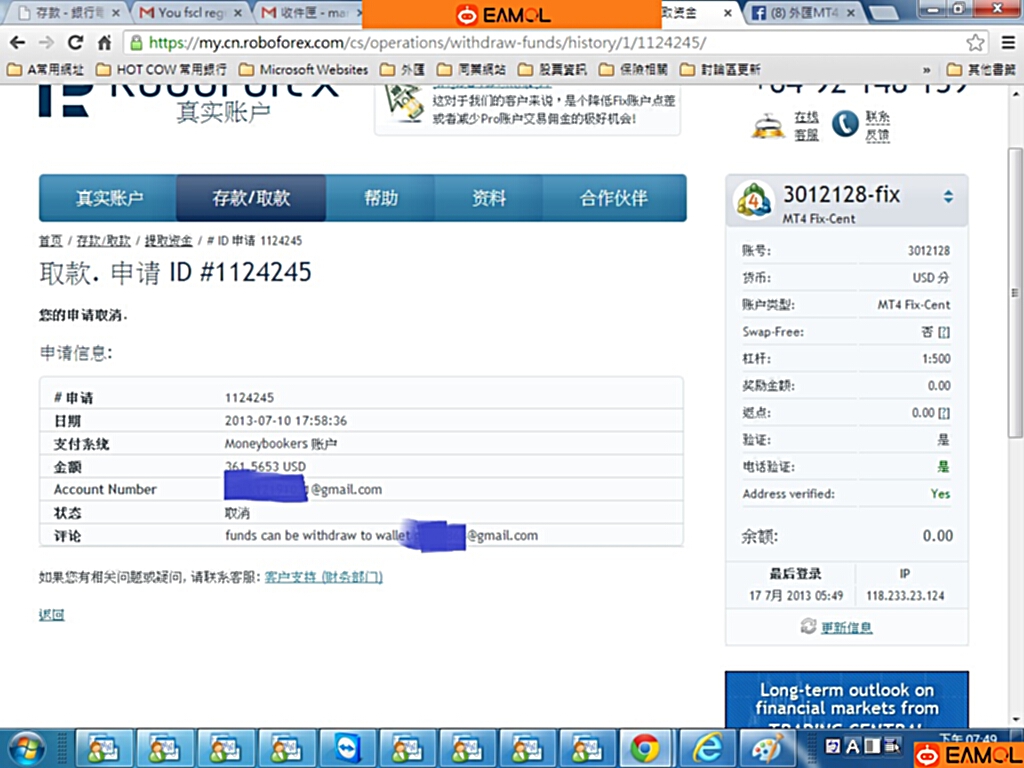Open the HOT COW 常用銀行 bookmarks folder
Screen dimensions: 1024x768
click(161, 69)
